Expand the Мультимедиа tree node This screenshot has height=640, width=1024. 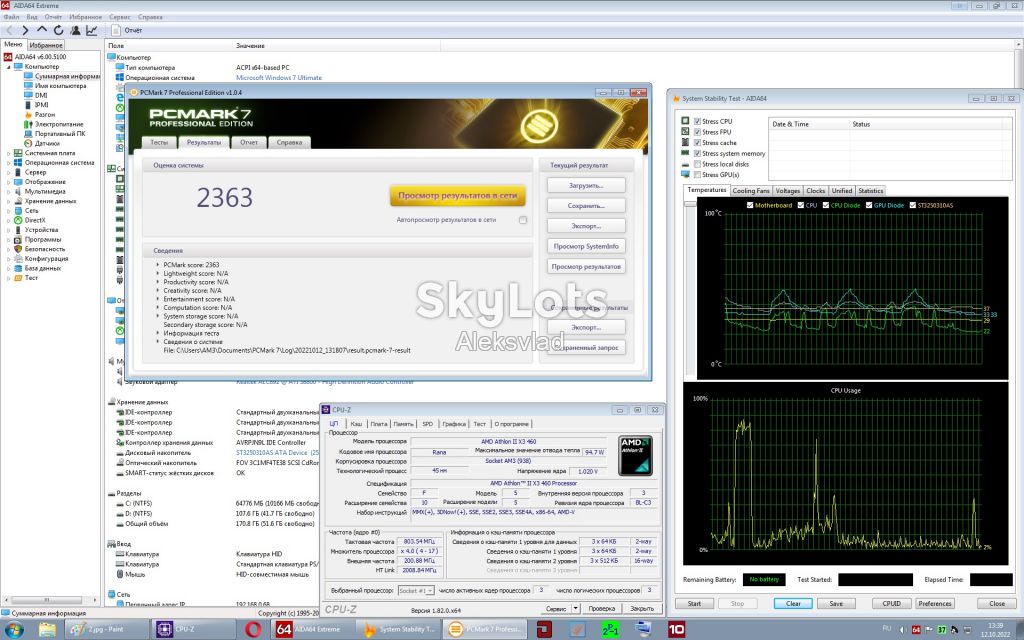8,191
